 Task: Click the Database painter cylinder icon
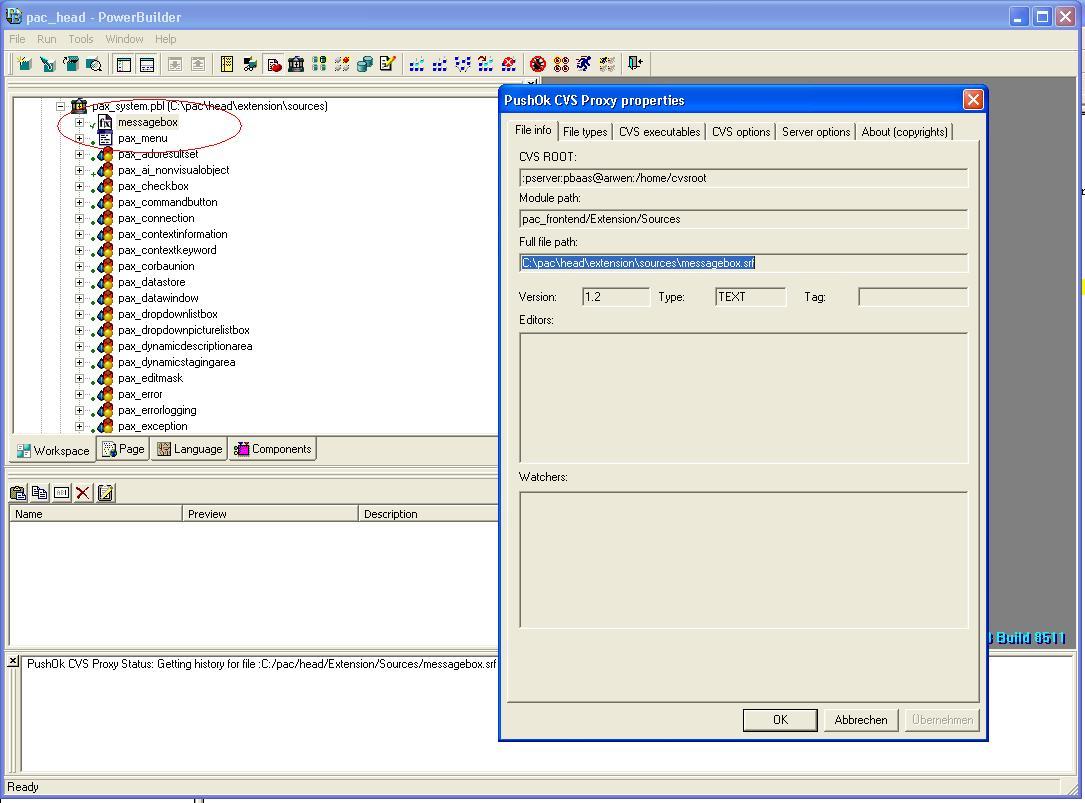click(365, 64)
